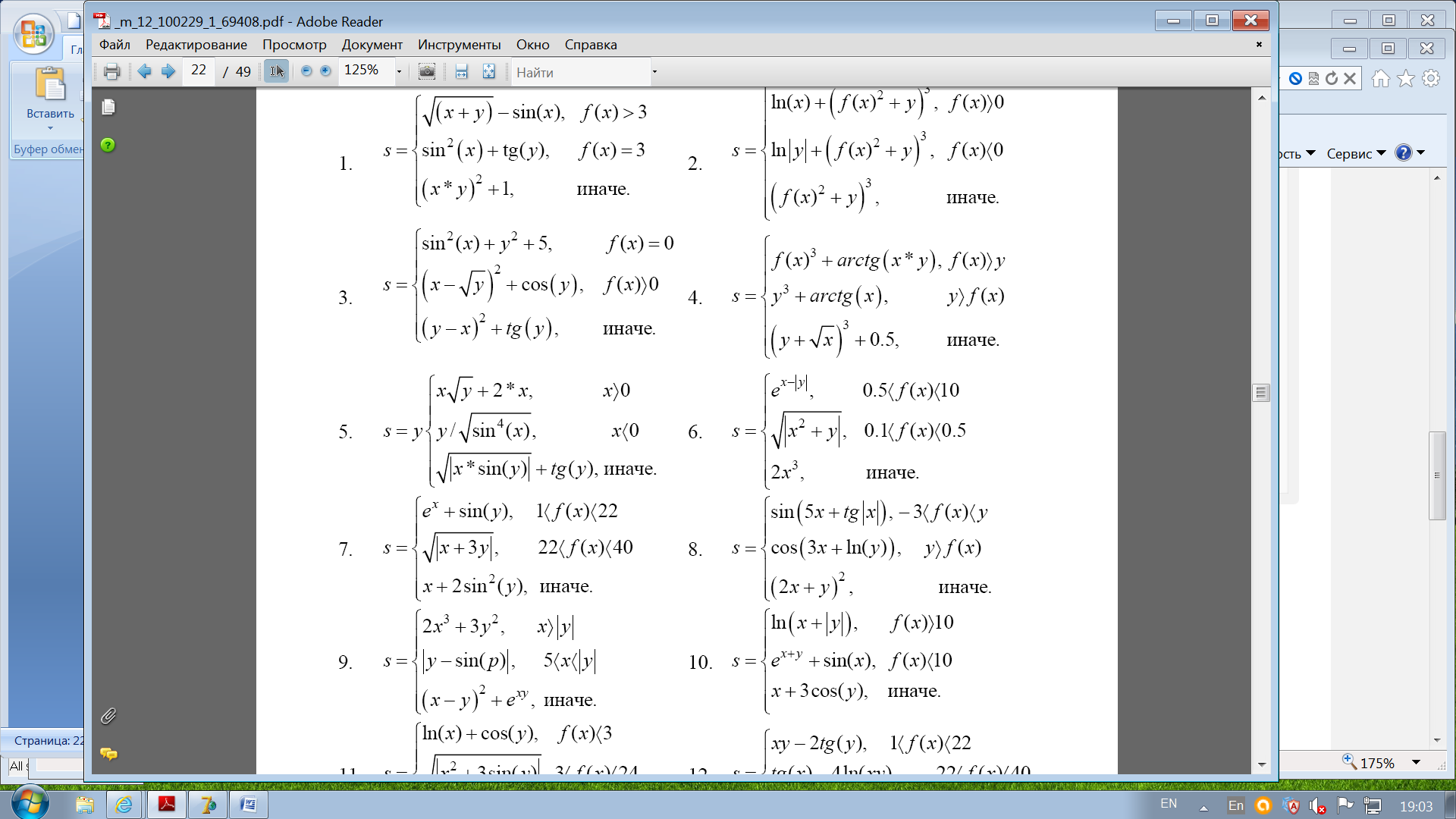Viewport: 1456px width, 819px height.
Task: Click the browser refresh icon
Action: 1332,78
